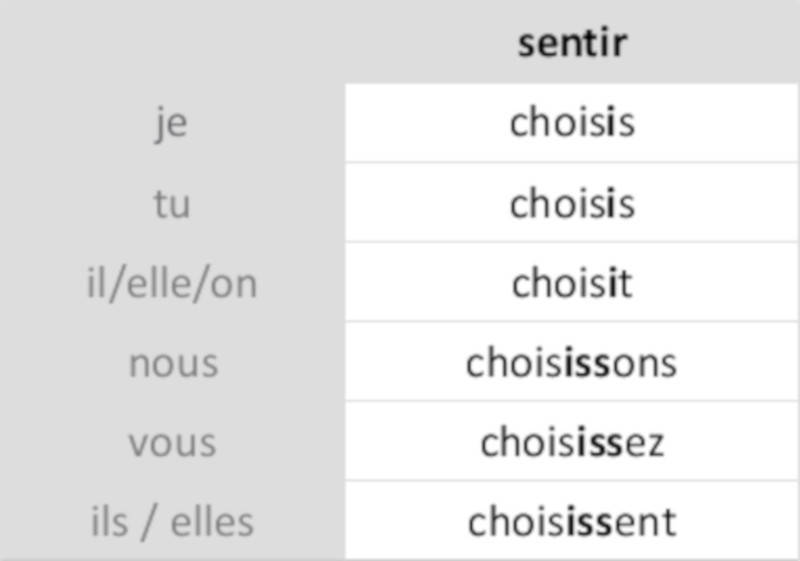The height and width of the screenshot is (561, 800).
Task: Select the 'choisissez' conjugation cell
Action: pyautogui.click(x=572, y=442)
